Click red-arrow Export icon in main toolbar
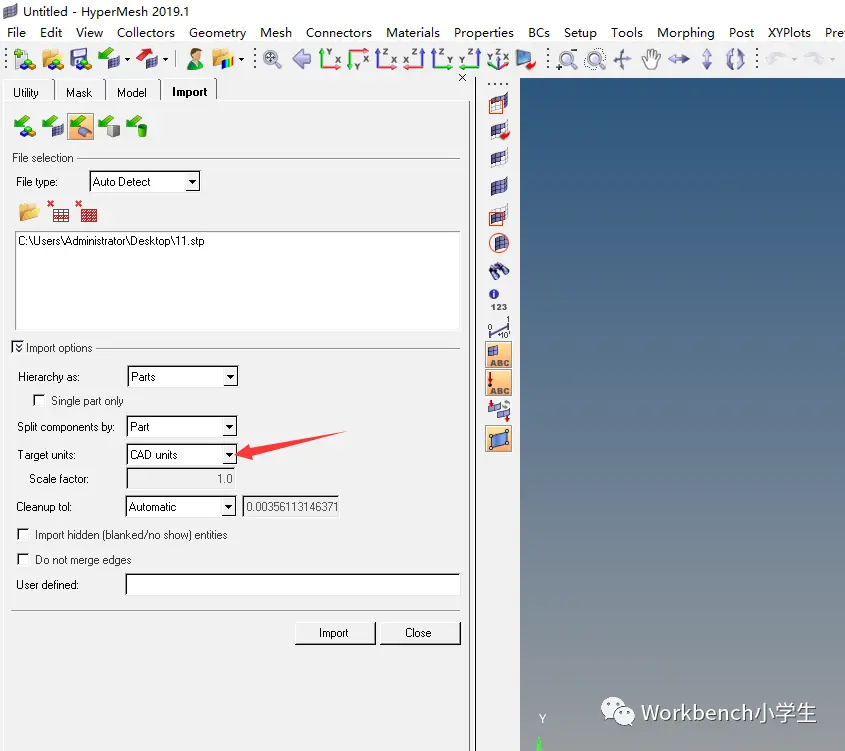Screen dimensions: 845x751 point(147,59)
